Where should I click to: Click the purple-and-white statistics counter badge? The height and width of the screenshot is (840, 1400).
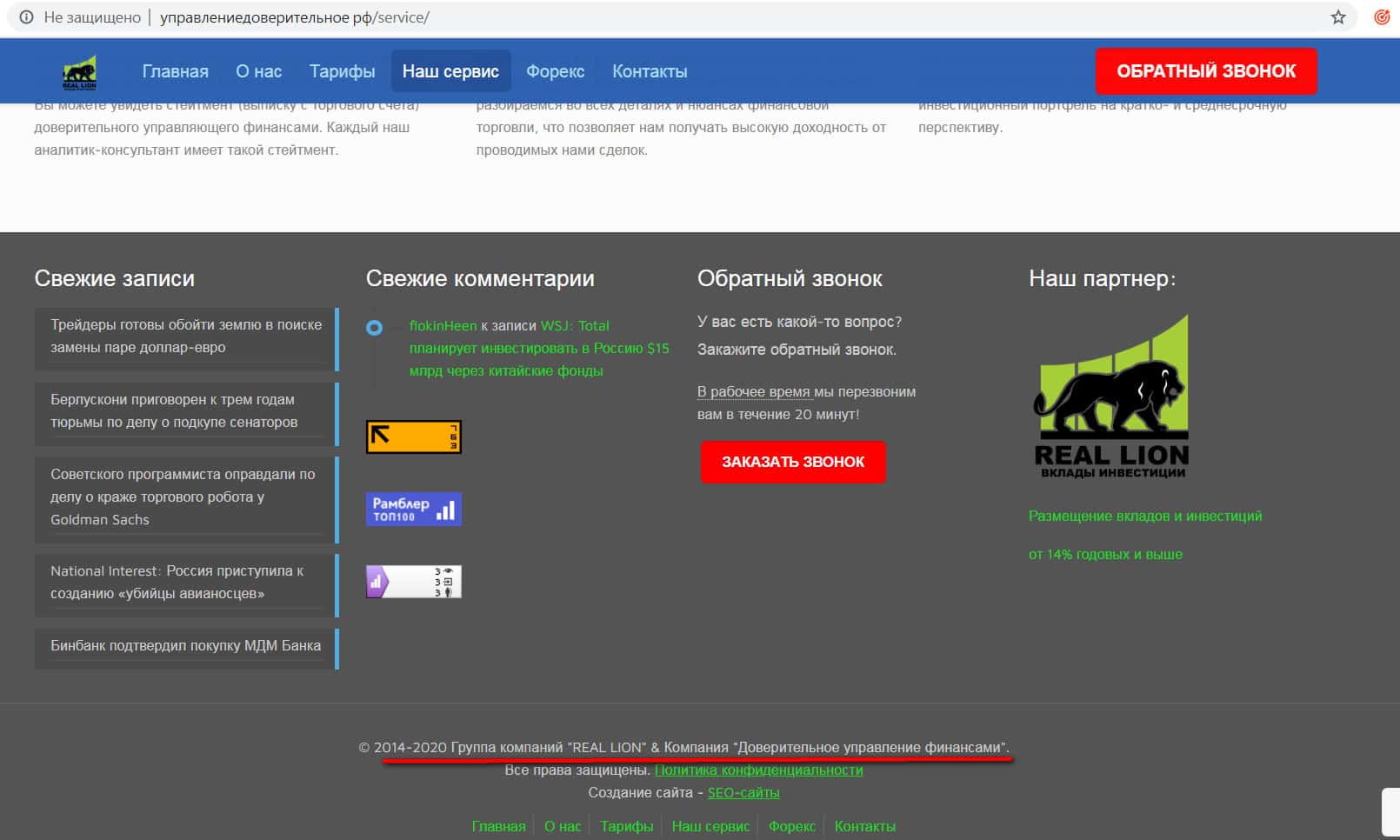tap(413, 582)
